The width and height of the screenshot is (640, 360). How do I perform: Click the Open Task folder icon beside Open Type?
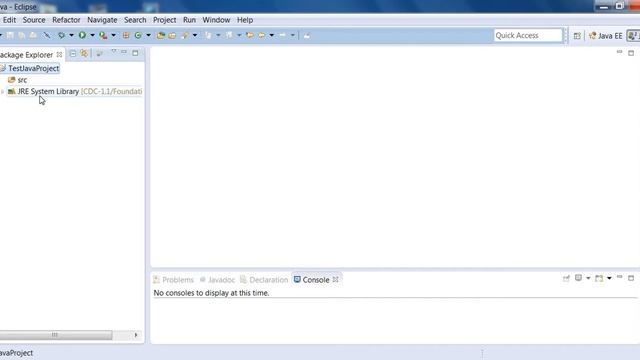click(x=172, y=36)
